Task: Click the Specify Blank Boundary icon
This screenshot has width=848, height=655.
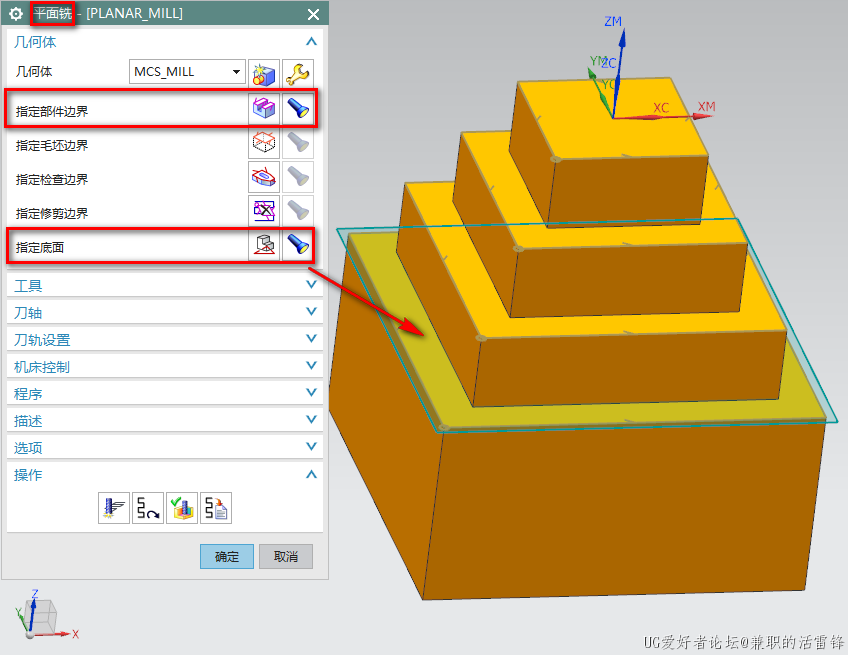Action: (264, 144)
